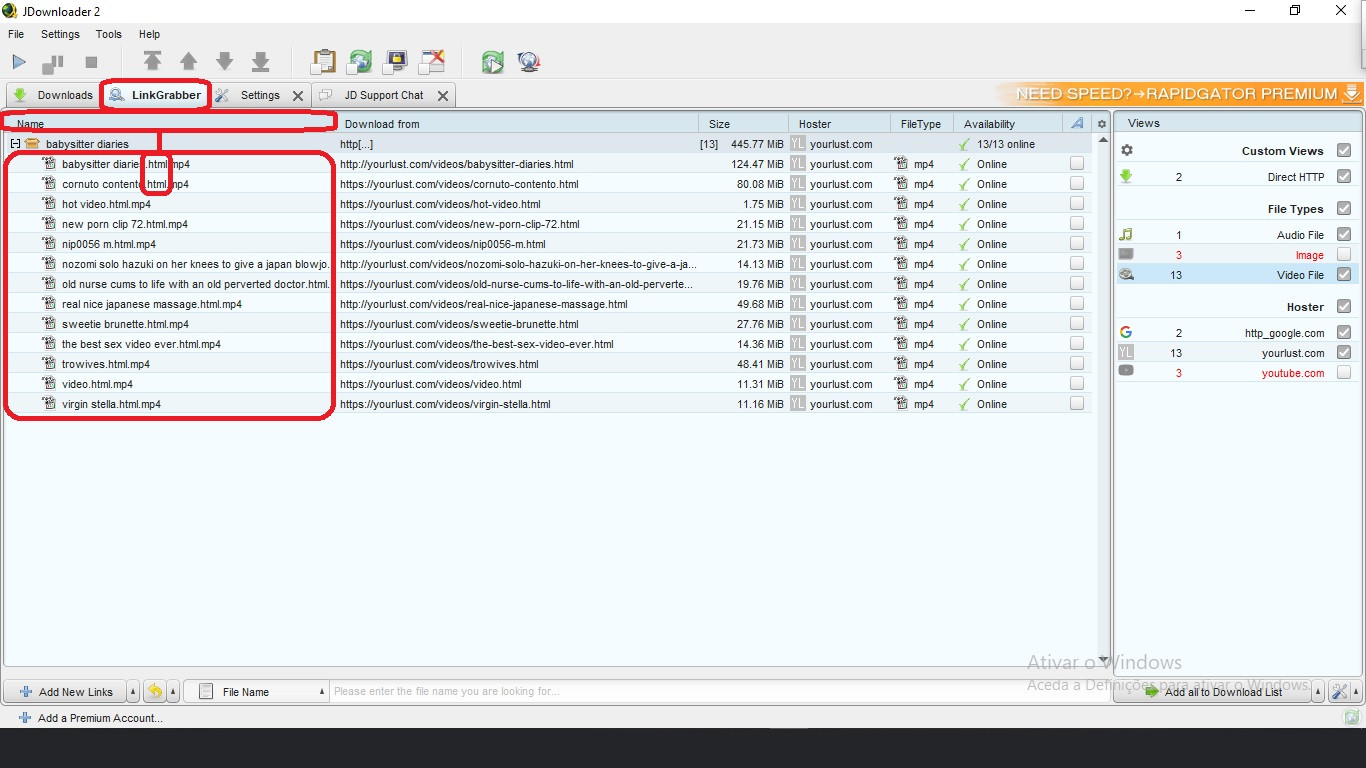Click the Video File camera icon
The image size is (1366, 768).
coord(1126,274)
